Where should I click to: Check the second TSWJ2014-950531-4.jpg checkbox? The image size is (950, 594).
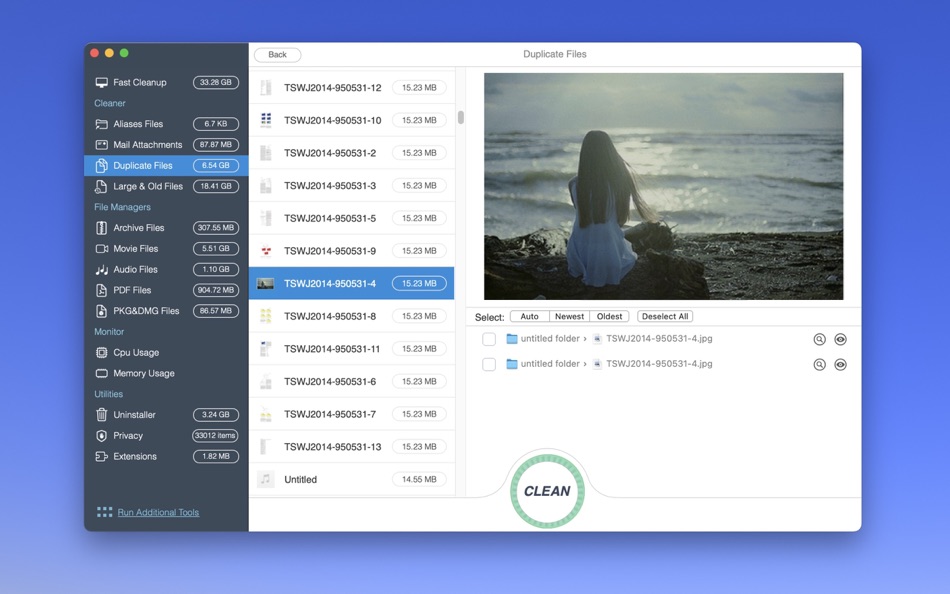click(489, 364)
